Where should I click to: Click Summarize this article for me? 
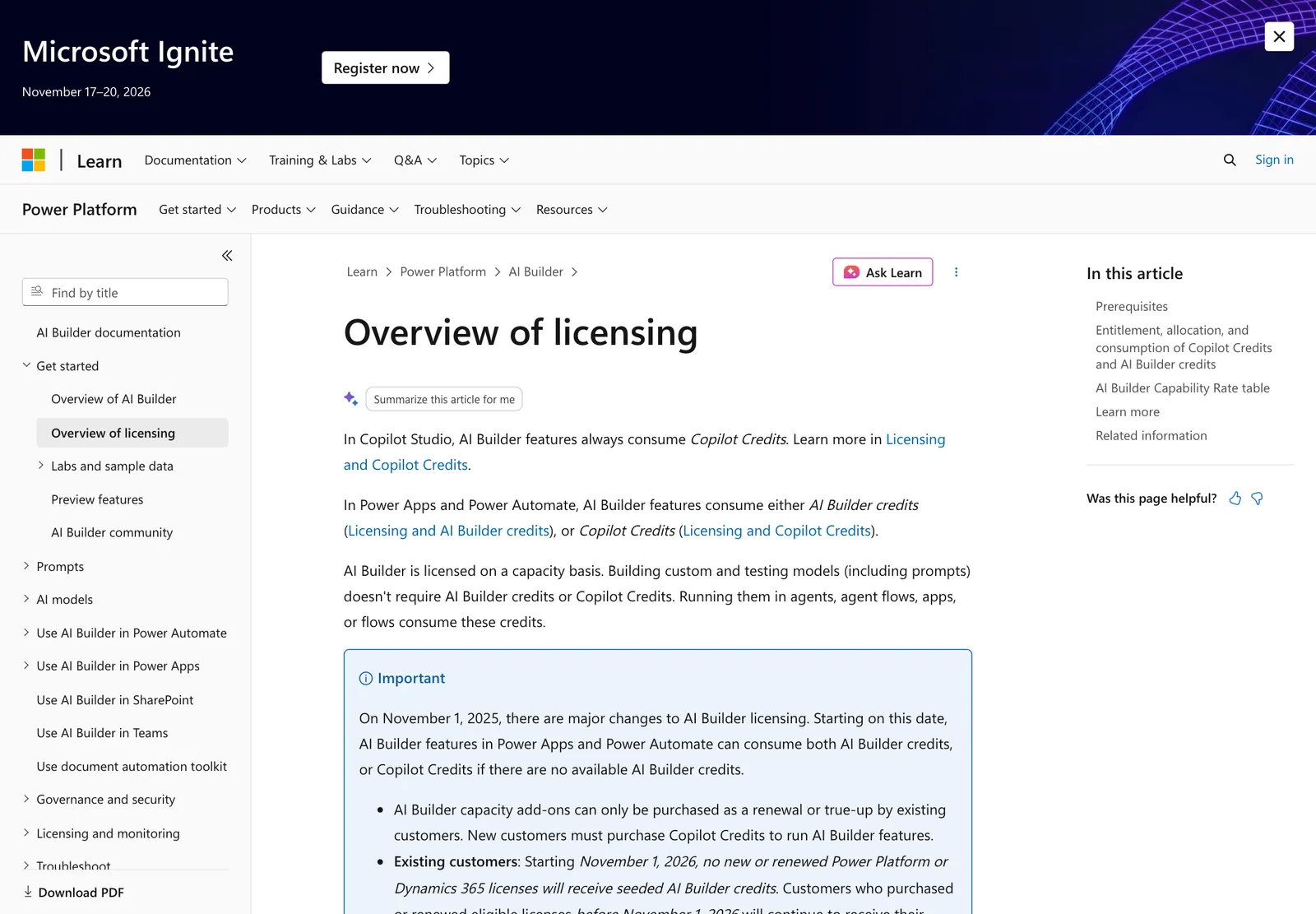coord(444,399)
